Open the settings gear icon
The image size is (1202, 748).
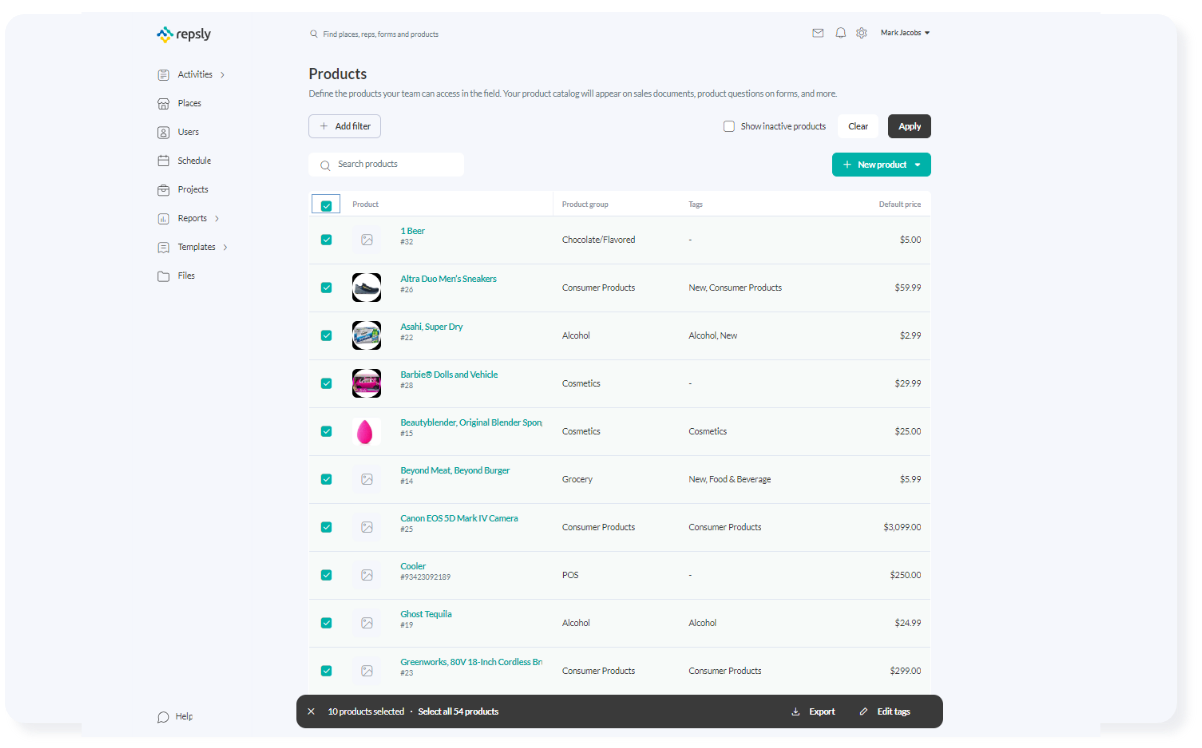coord(862,33)
